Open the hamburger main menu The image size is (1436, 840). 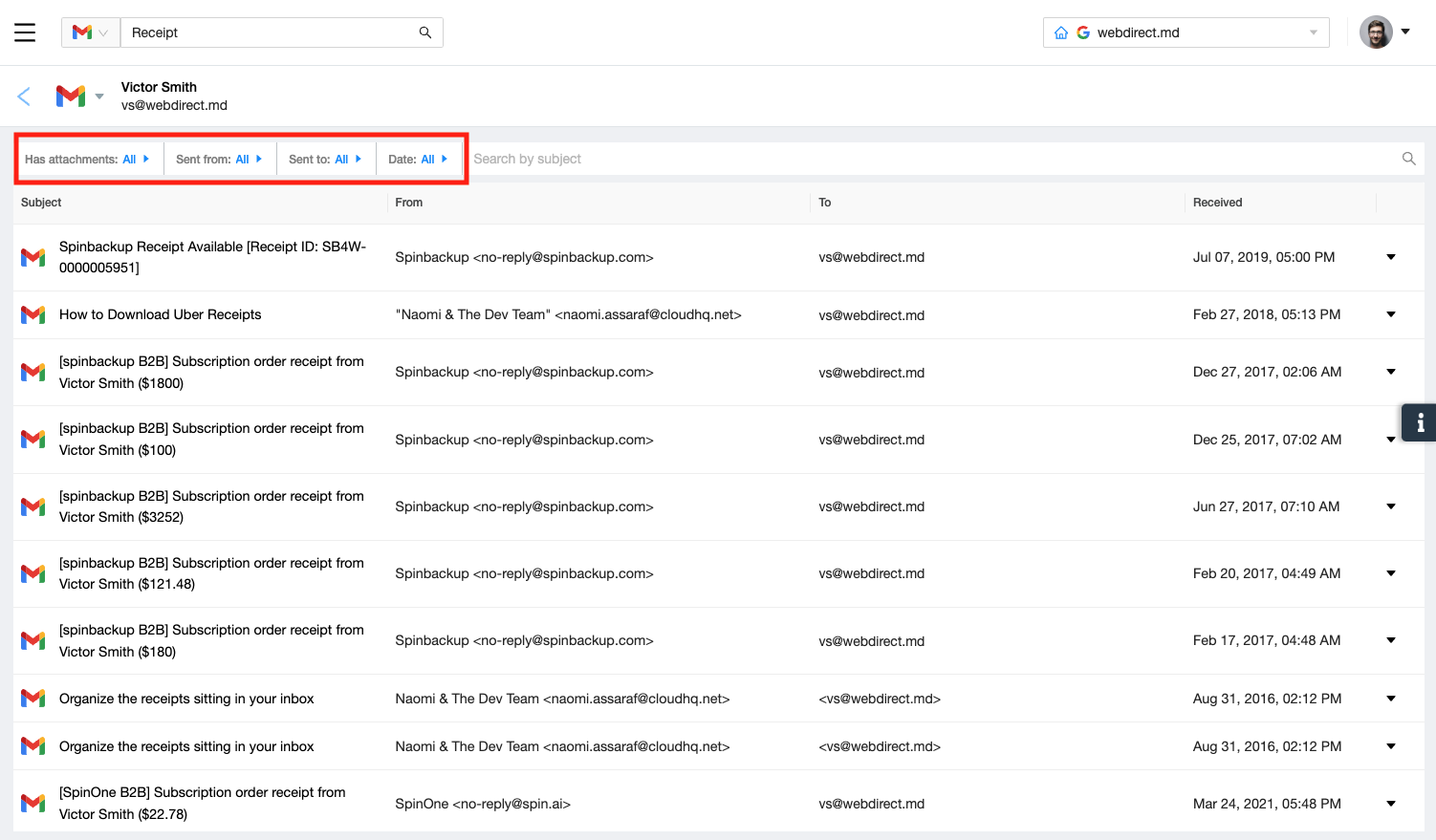(x=25, y=32)
